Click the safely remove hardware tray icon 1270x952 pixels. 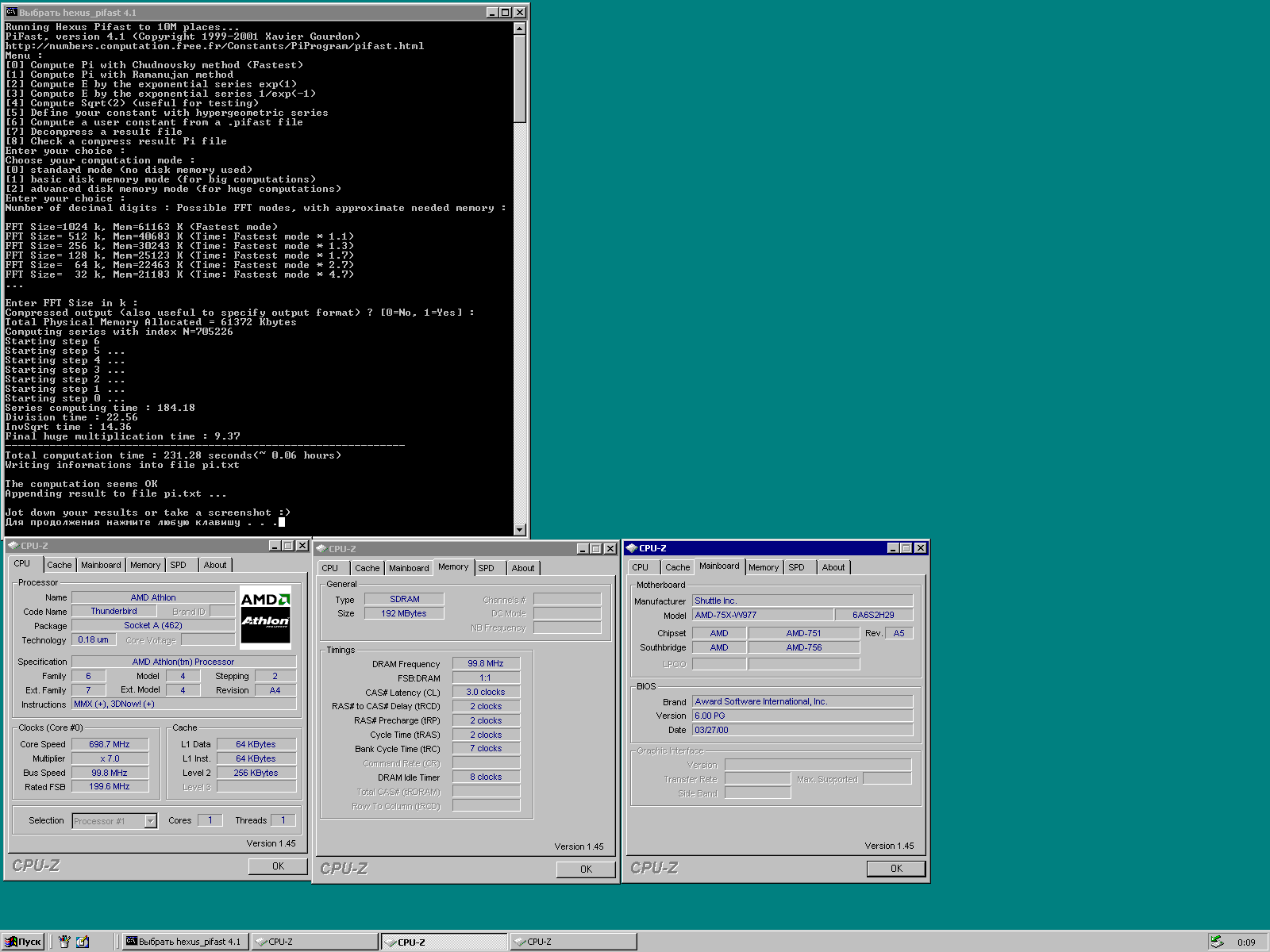[1216, 942]
